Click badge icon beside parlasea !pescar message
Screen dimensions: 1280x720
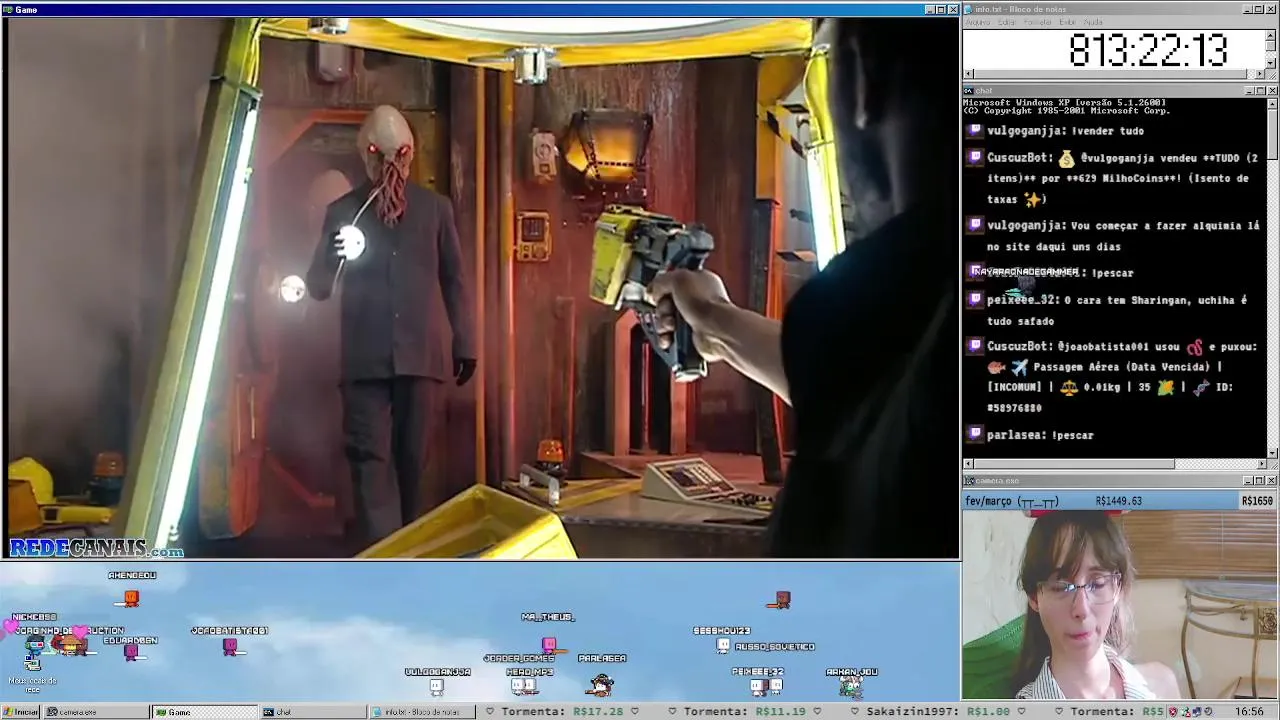976,434
